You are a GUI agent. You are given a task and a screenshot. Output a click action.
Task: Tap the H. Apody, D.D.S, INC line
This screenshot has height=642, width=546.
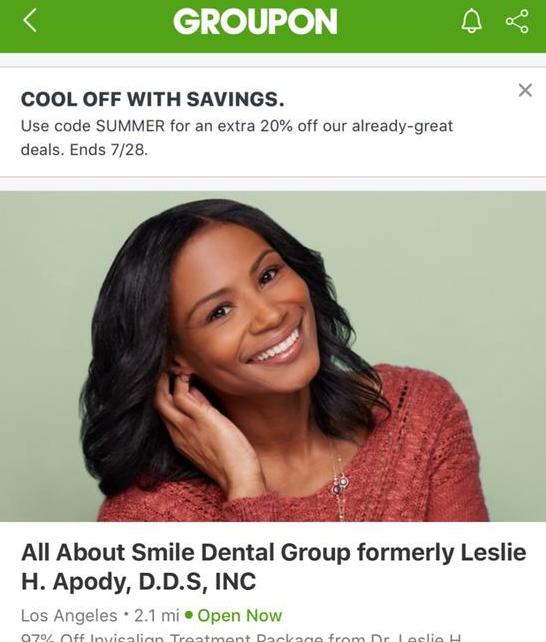(x=138, y=581)
